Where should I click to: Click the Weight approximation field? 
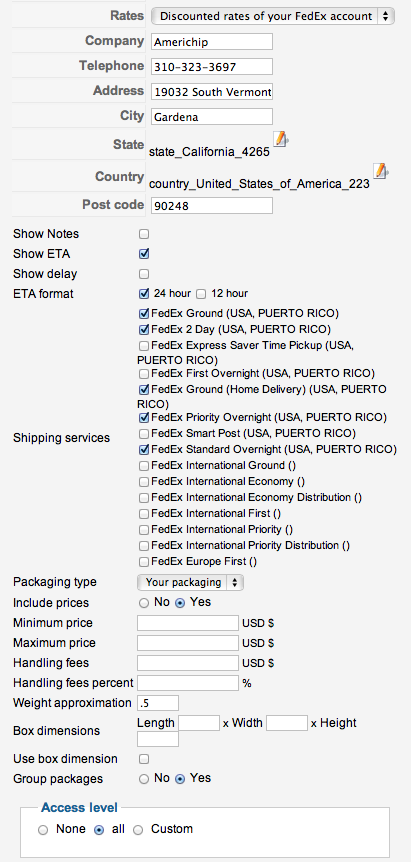pyautogui.click(x=158, y=703)
